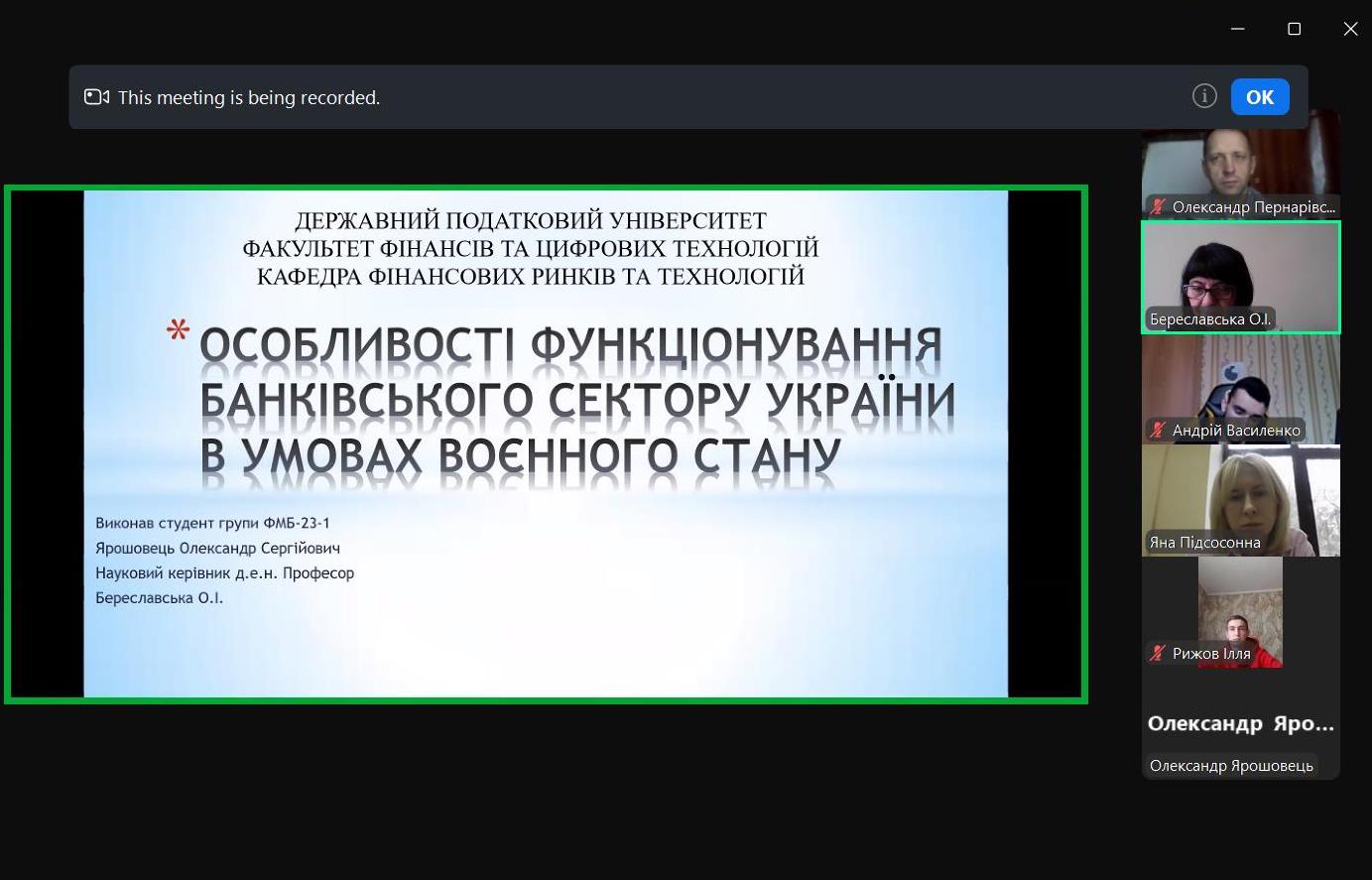Image resolution: width=1372 pixels, height=880 pixels.
Task: Click red asterisk bullet on slide
Action: click(x=179, y=331)
